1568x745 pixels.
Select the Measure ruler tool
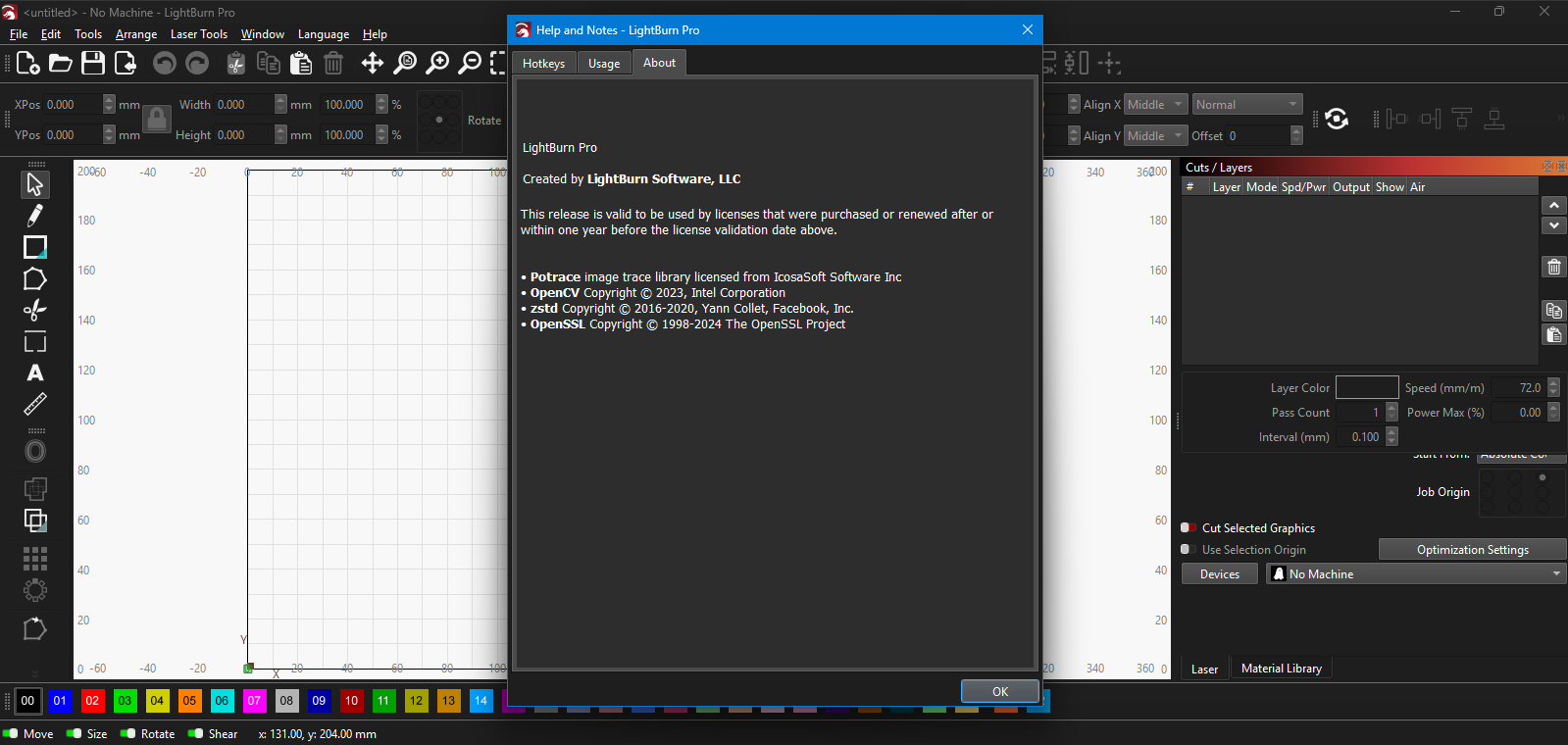[35, 404]
